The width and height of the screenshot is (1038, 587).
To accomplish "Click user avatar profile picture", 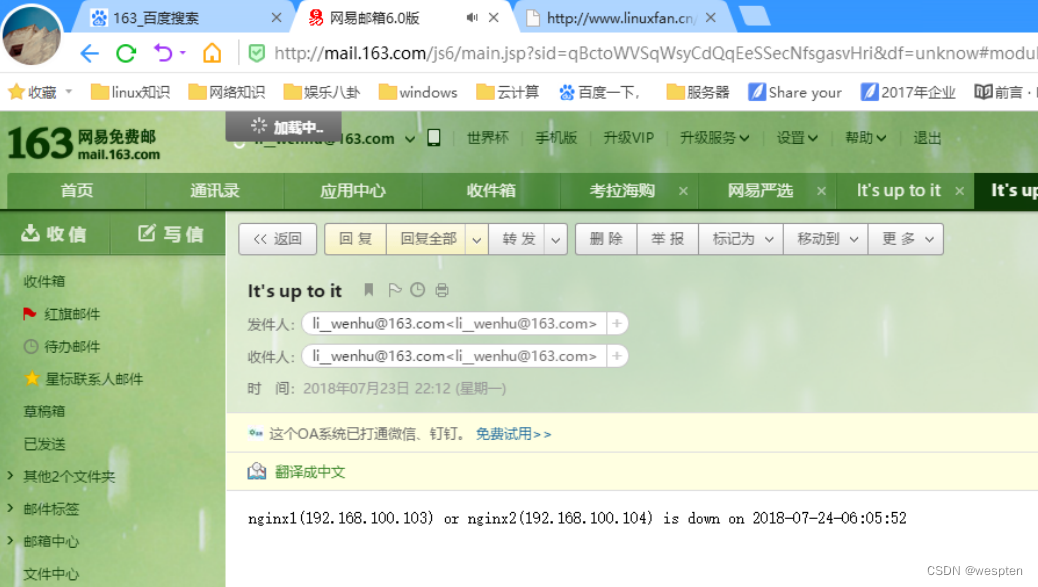I will [x=32, y=34].
